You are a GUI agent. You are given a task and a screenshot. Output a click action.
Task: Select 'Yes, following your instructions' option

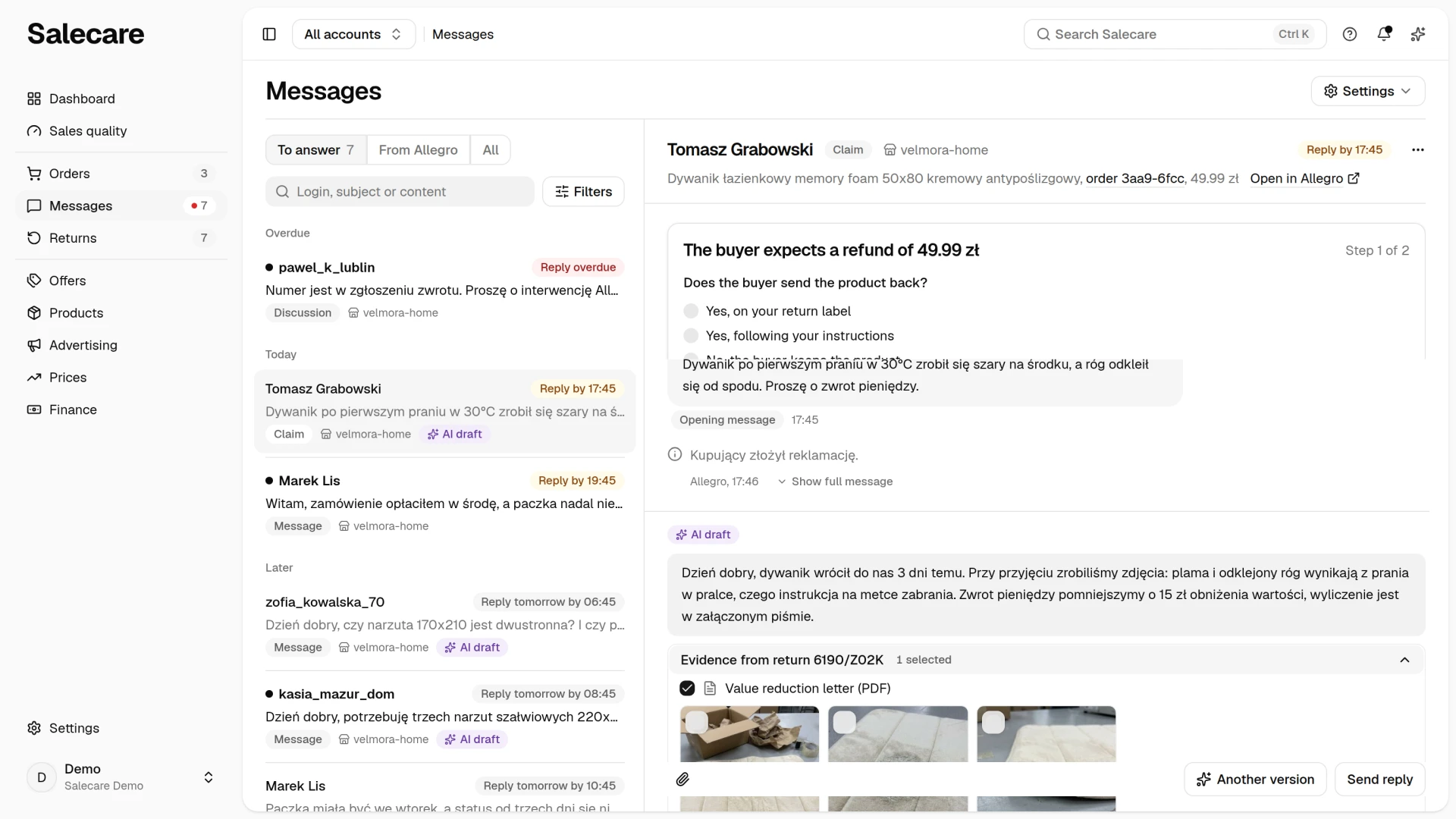click(x=691, y=336)
